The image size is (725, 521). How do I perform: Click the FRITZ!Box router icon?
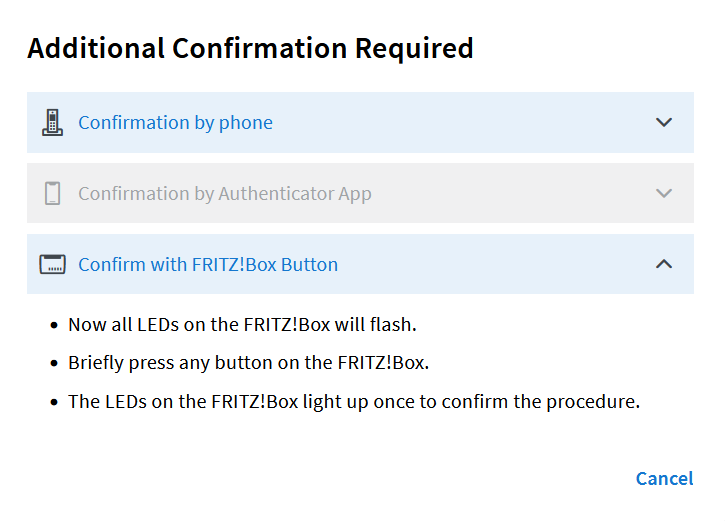[x=52, y=264]
